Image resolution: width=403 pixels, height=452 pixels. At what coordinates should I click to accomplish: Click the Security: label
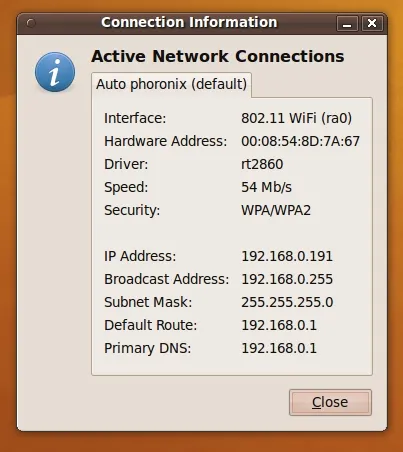[x=132, y=210]
